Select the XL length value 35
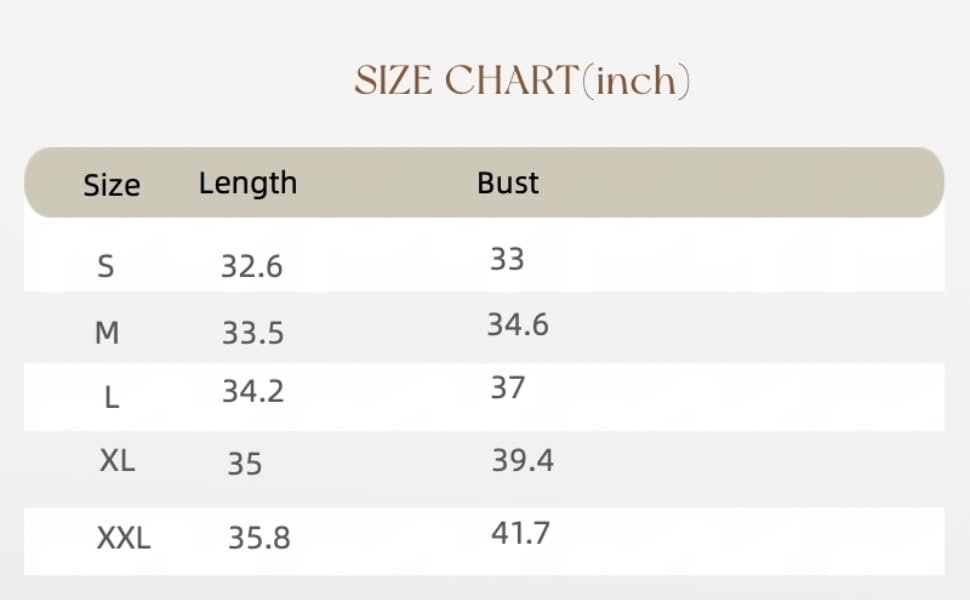 click(245, 464)
